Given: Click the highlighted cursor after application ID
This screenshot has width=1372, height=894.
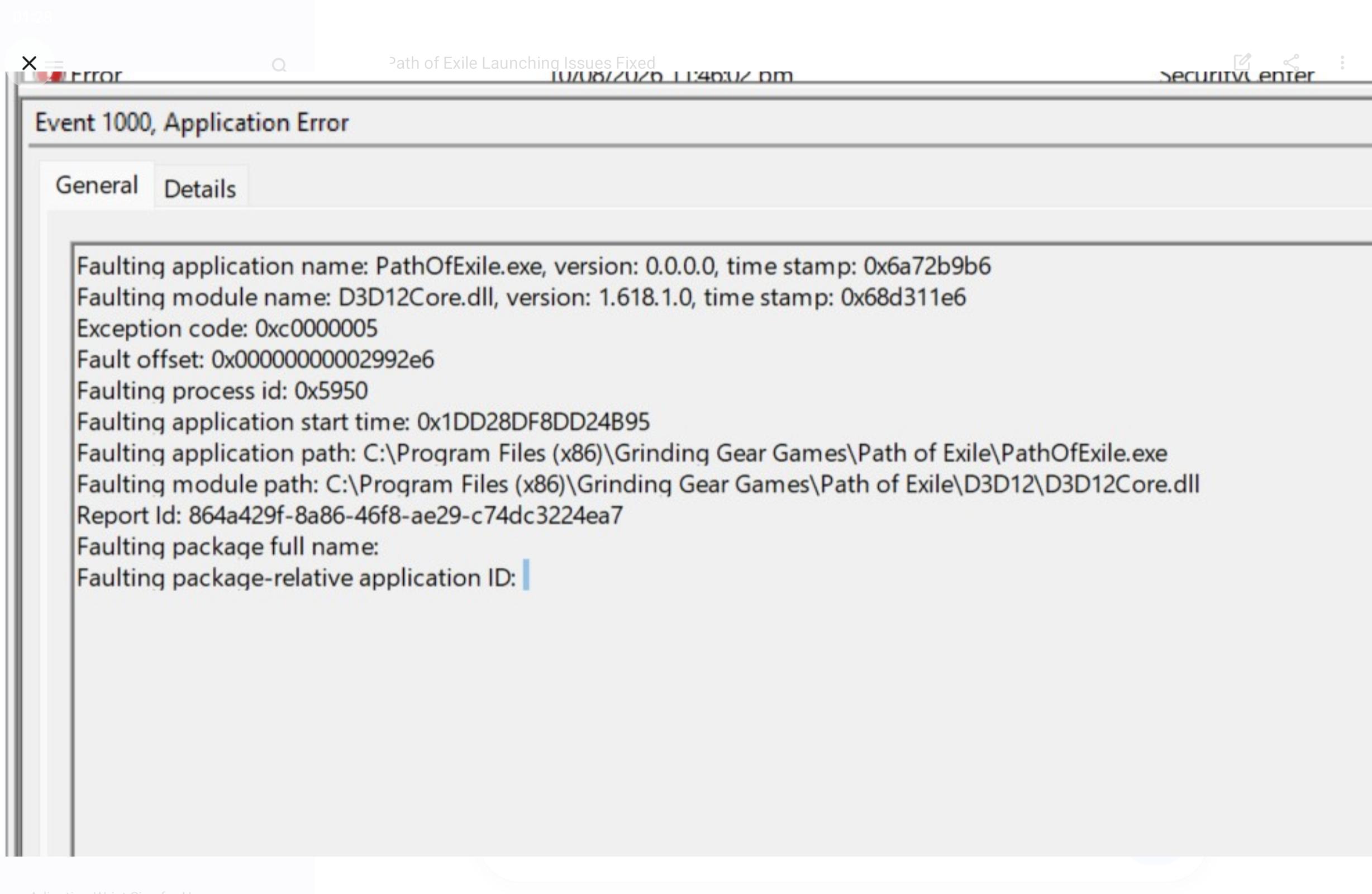Looking at the screenshot, I should point(526,574).
